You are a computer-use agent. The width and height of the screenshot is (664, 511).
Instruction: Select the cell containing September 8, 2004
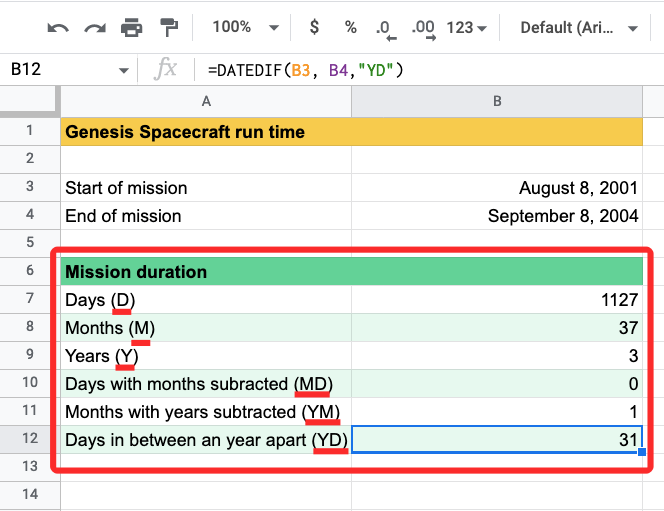[496, 215]
